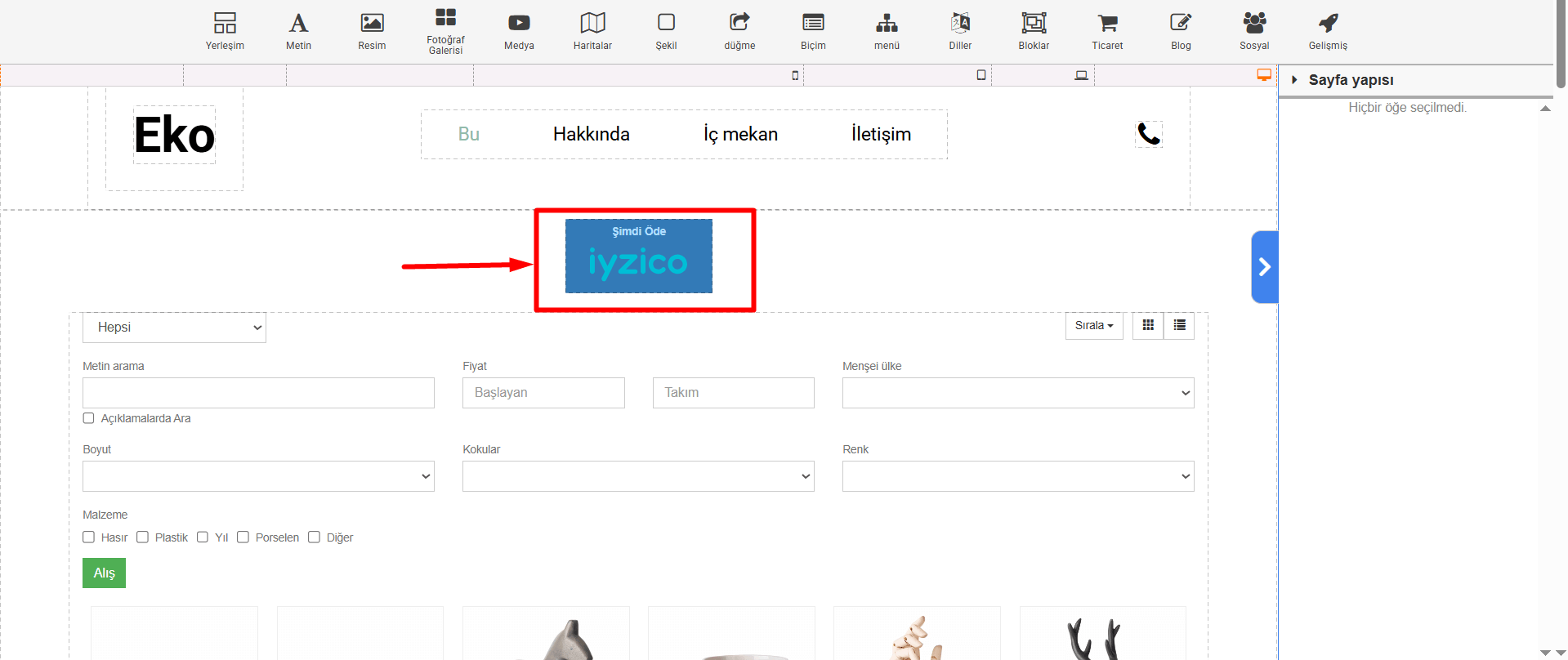Viewport: 1568px width, 660px height.
Task: Select the Hakkında menu item
Action: (592, 134)
